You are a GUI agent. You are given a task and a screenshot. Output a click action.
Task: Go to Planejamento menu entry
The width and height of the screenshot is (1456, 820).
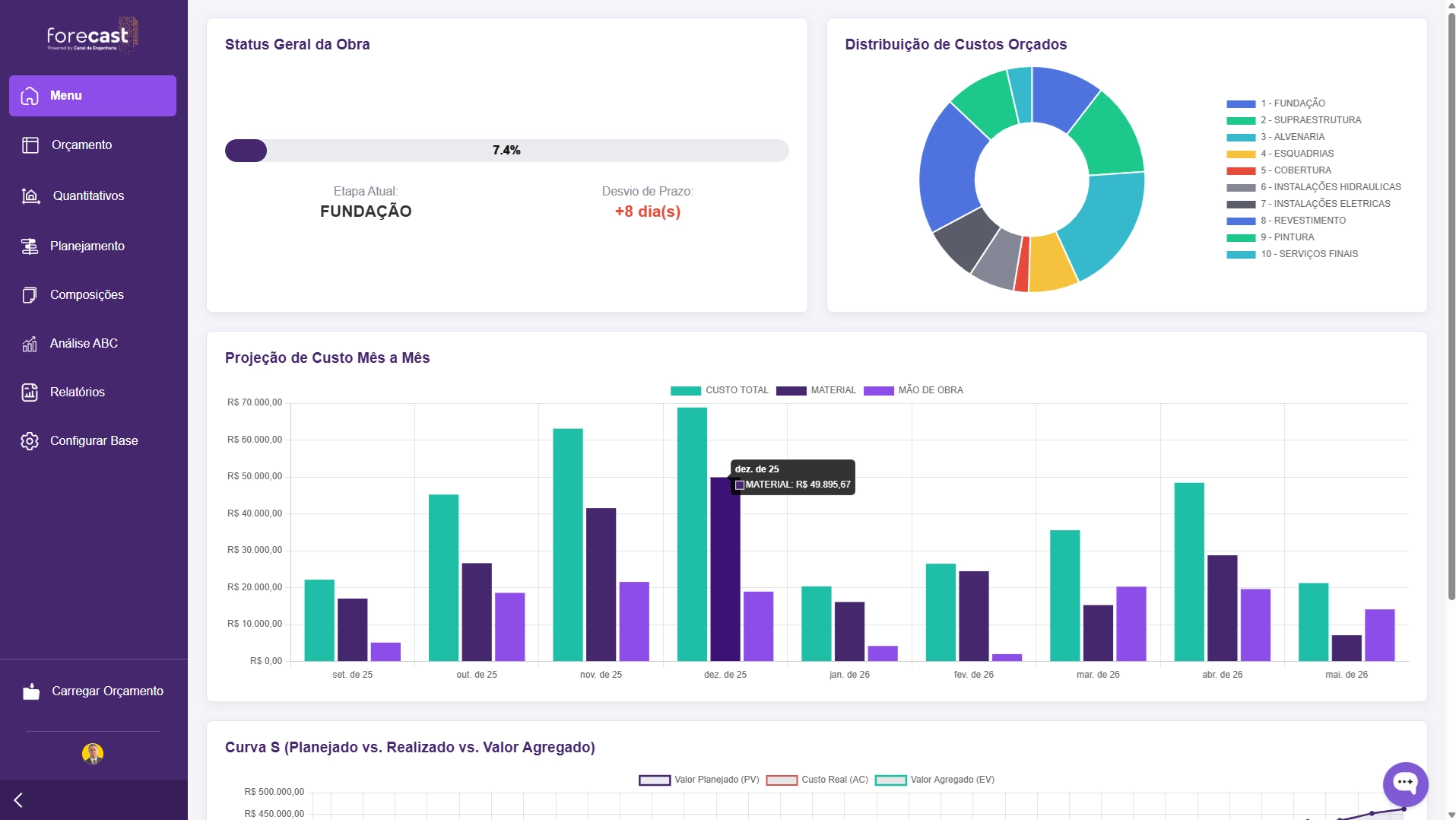pyautogui.click(x=87, y=246)
